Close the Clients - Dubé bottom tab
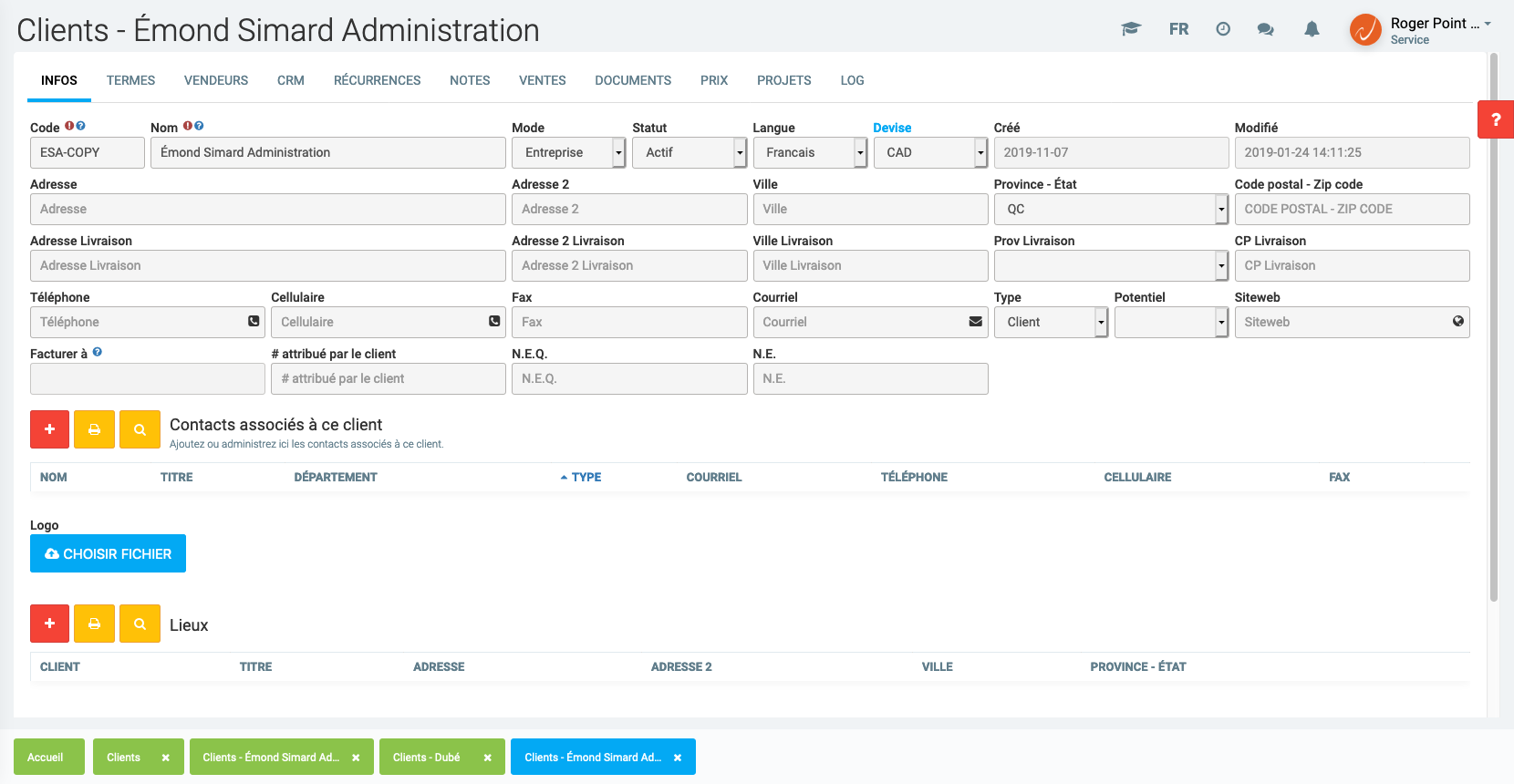 [x=488, y=758]
